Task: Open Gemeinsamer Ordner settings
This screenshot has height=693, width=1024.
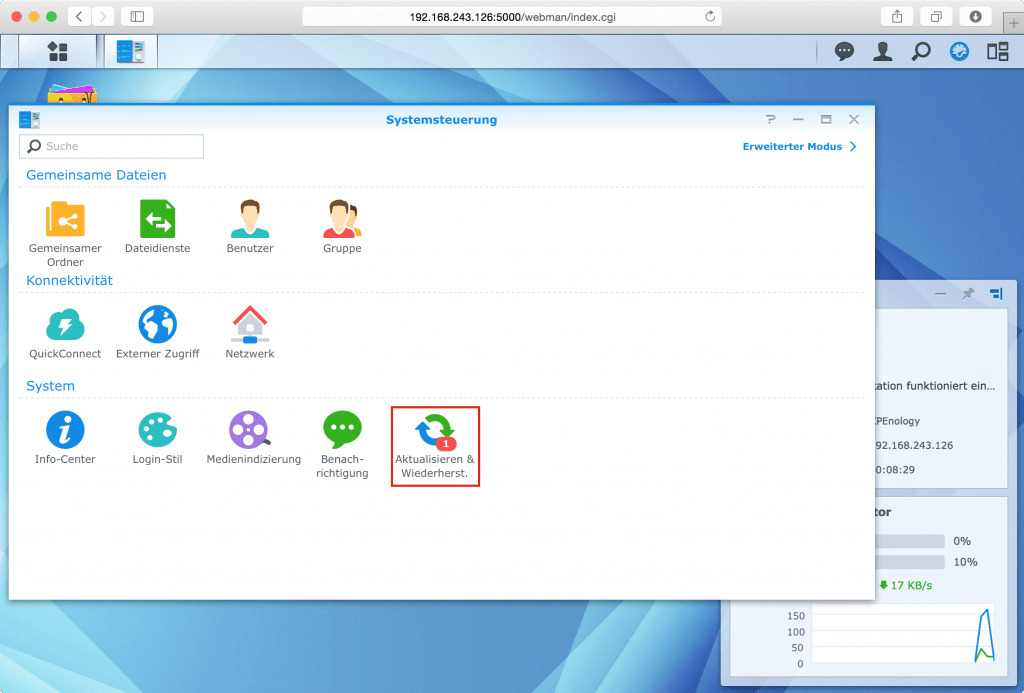Action: pyautogui.click(x=65, y=234)
